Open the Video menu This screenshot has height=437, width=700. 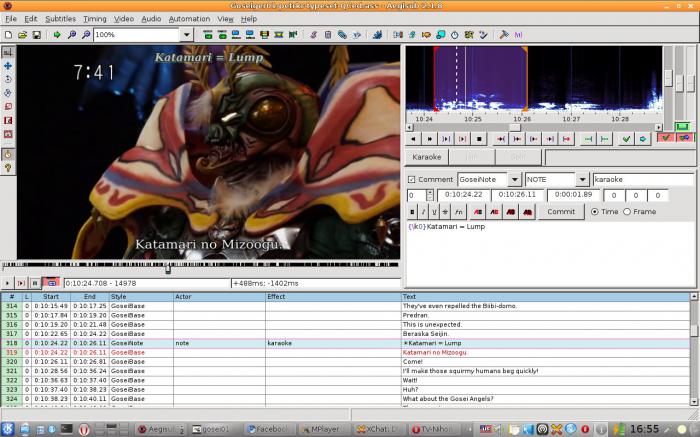pos(124,19)
